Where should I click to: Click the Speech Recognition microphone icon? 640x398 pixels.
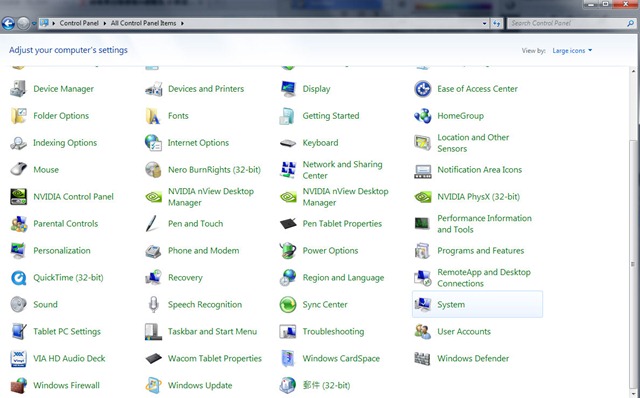point(153,304)
